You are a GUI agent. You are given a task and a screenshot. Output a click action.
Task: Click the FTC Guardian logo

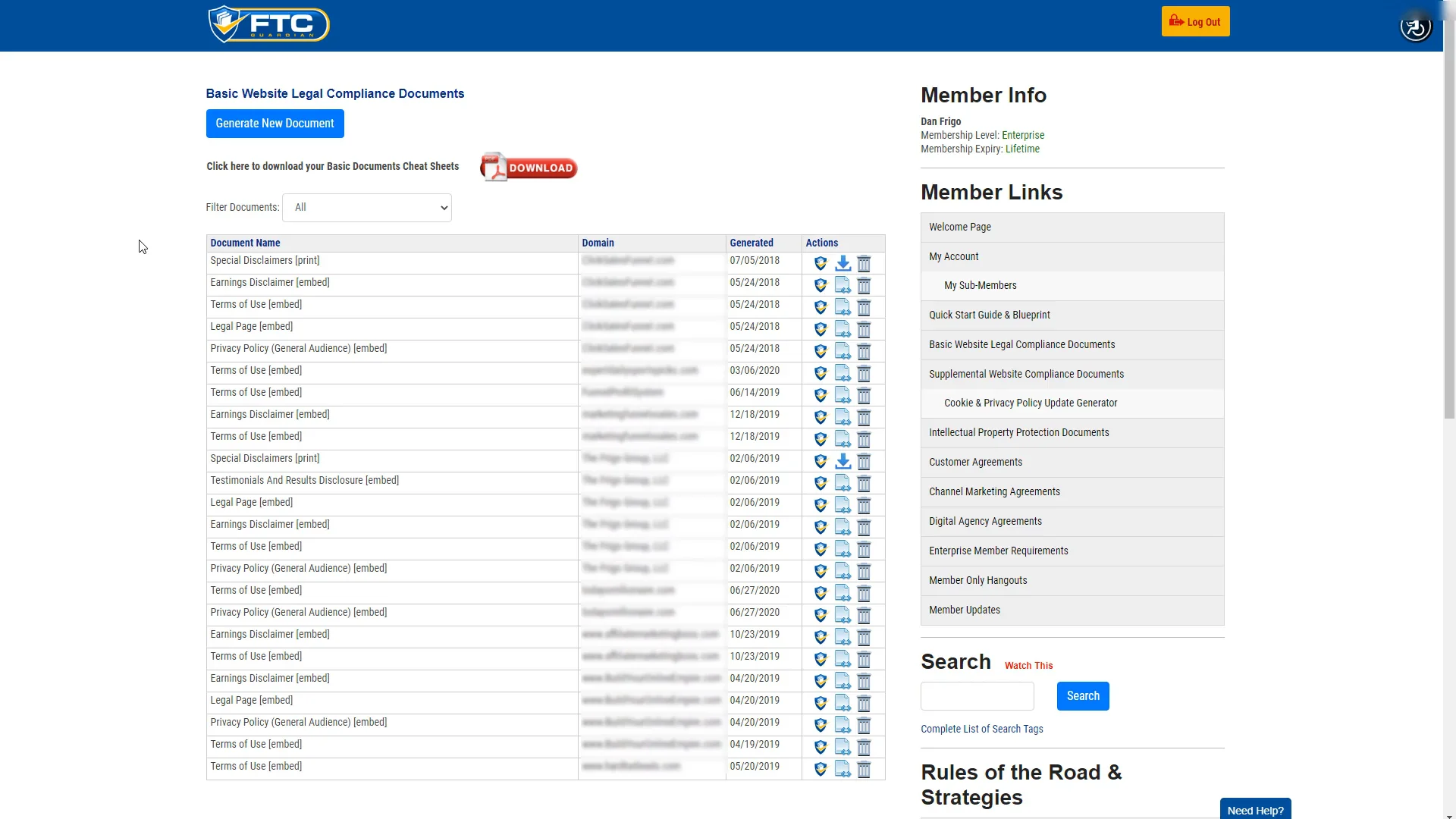click(268, 24)
